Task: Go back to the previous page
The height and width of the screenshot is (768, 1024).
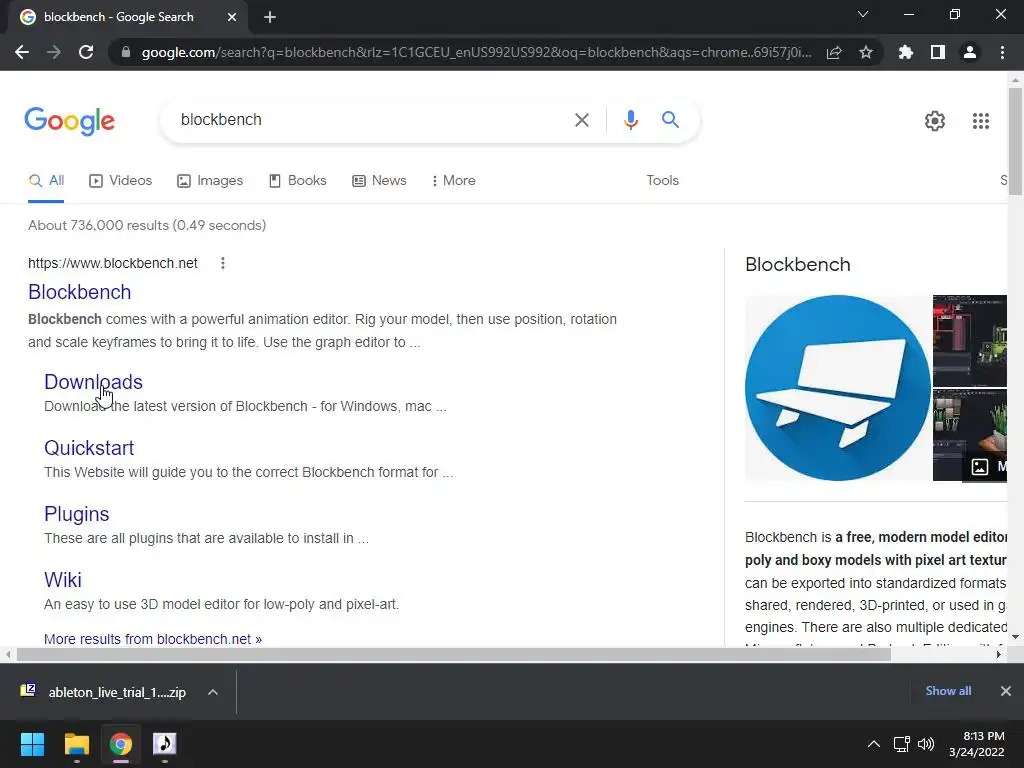Action: click(22, 52)
